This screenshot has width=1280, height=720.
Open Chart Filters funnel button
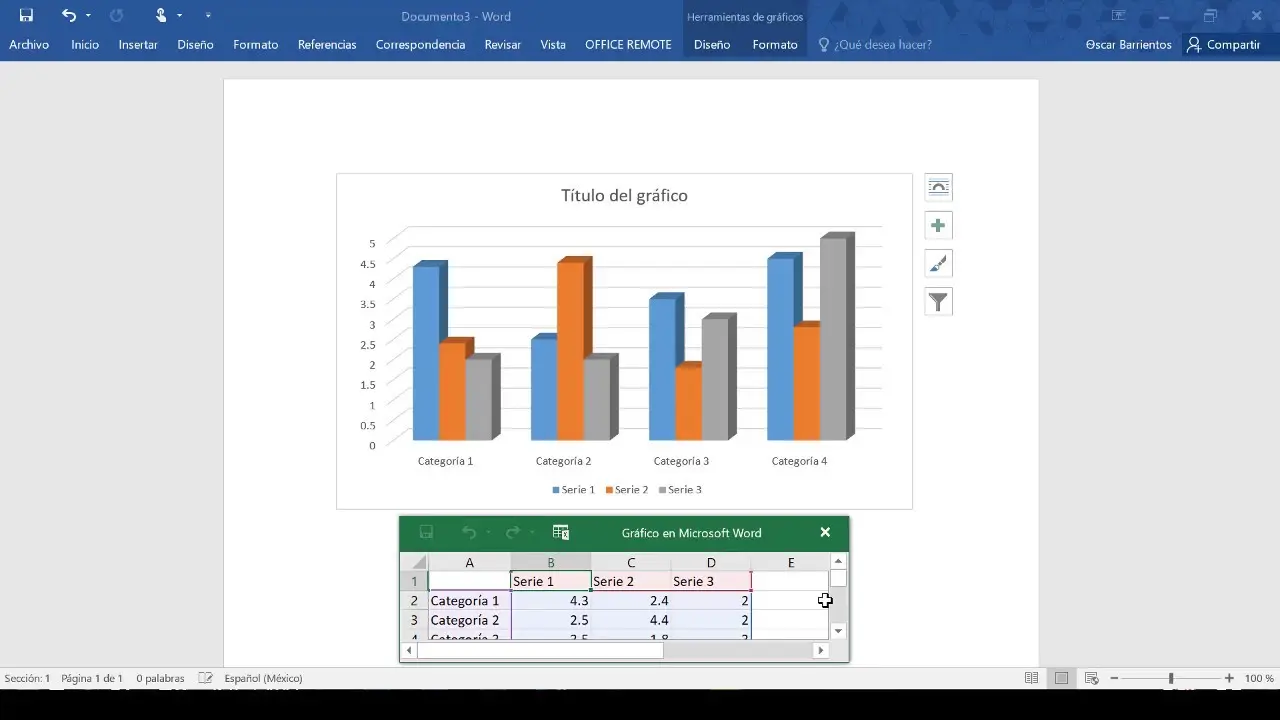[x=938, y=302]
